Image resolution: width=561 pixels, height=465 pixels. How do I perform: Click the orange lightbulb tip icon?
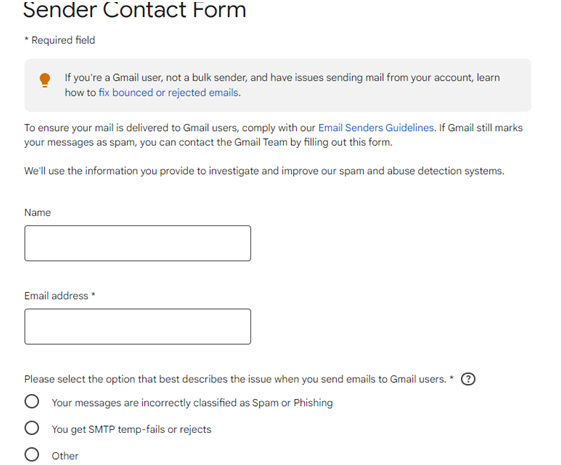click(45, 80)
